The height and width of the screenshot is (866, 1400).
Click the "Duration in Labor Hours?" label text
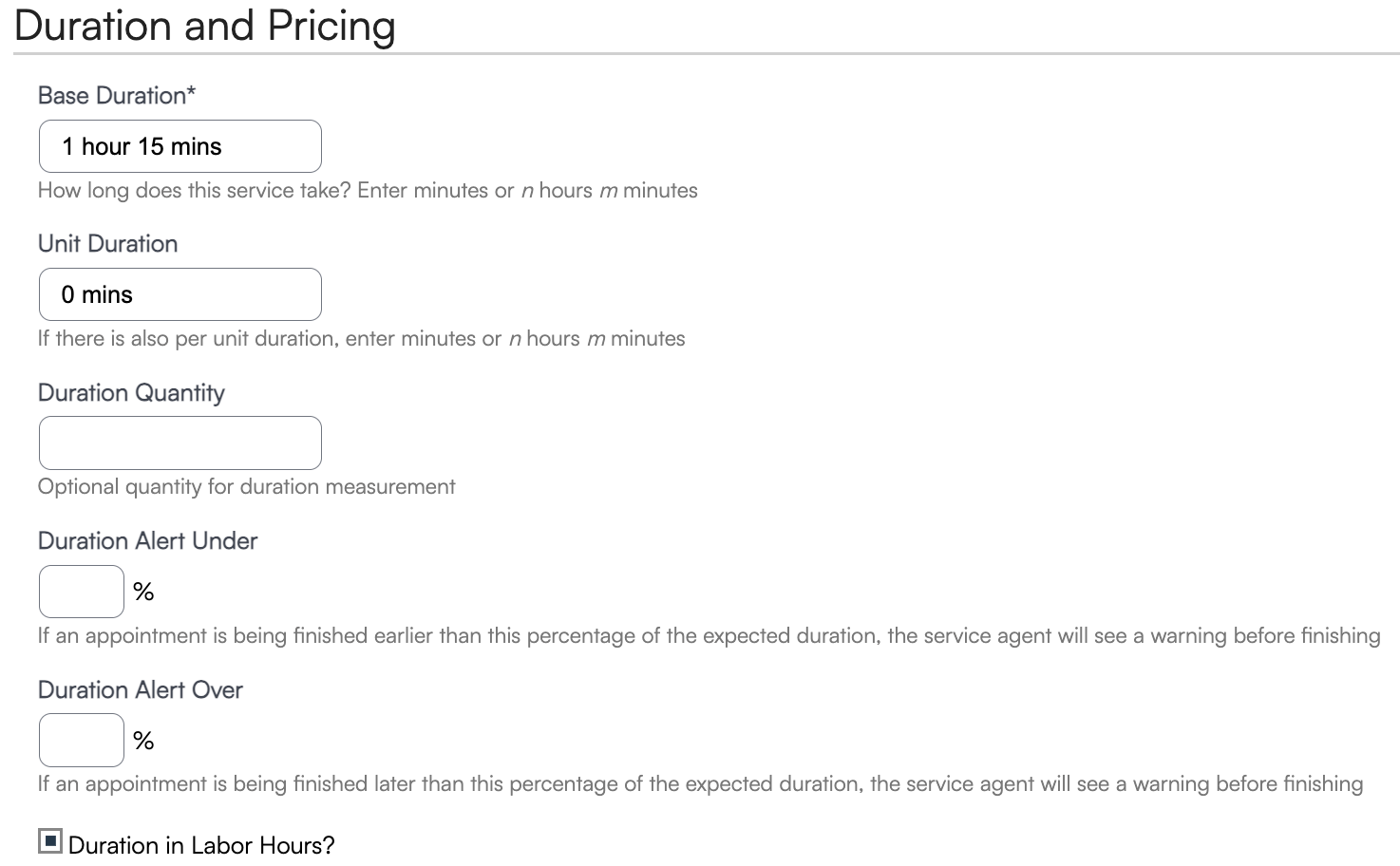[x=201, y=845]
